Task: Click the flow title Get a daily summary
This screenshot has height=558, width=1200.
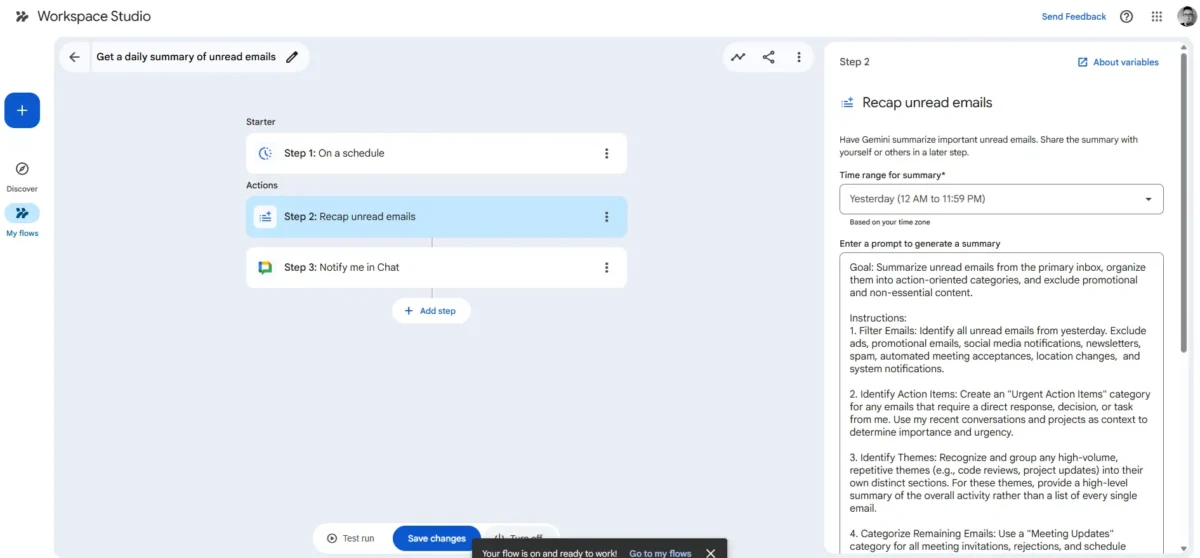Action: 186,57
